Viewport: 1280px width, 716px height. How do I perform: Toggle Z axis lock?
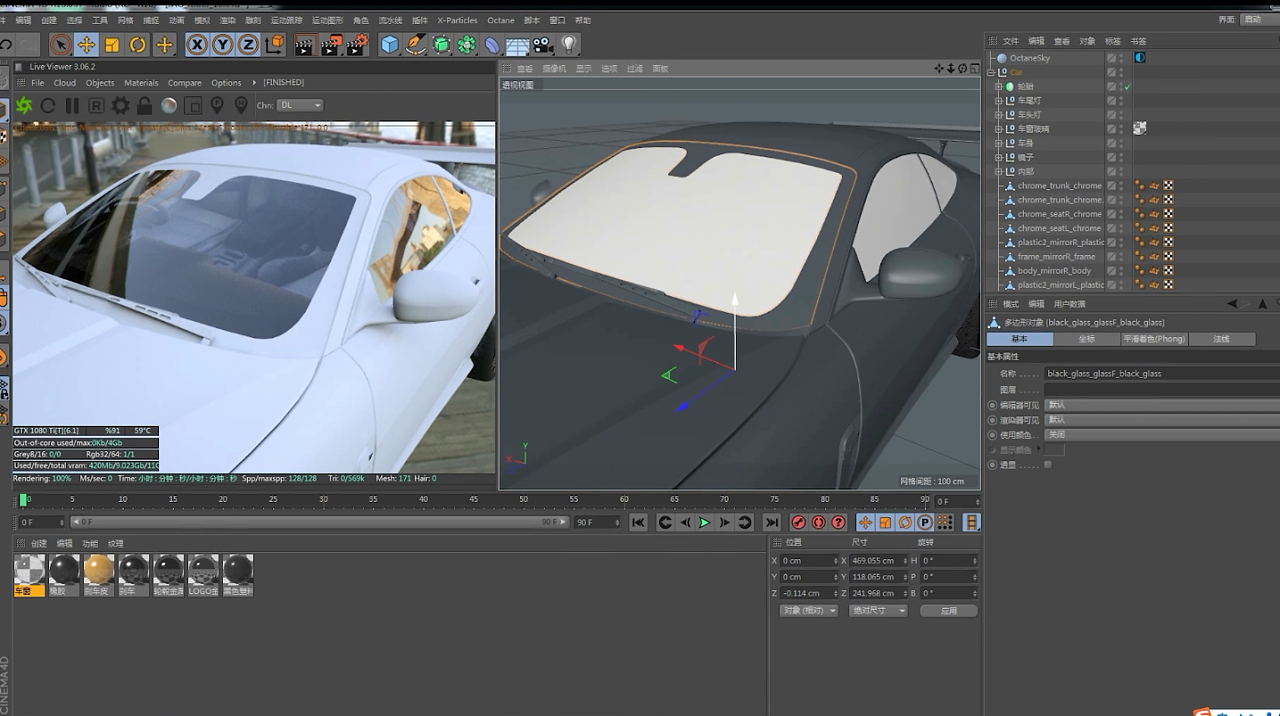tap(247, 45)
